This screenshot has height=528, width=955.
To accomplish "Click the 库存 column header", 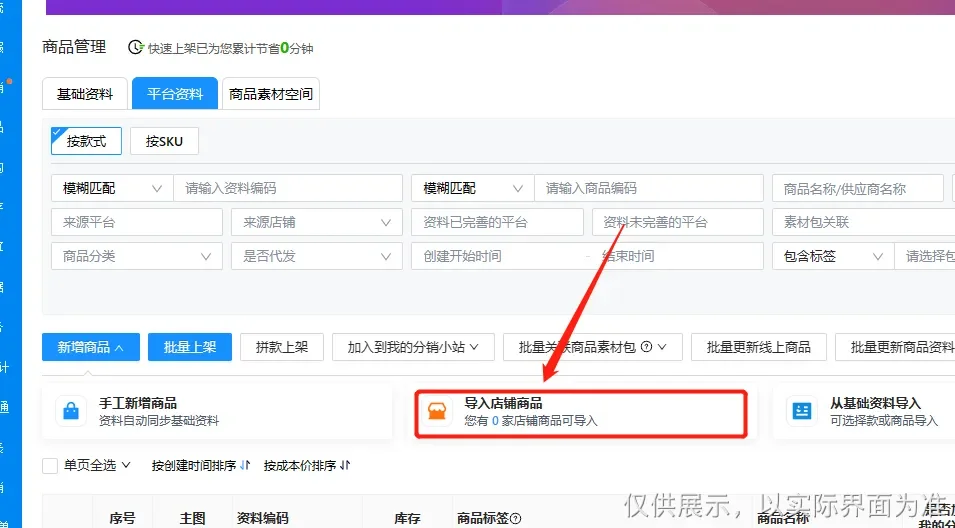I will pyautogui.click(x=407, y=518).
